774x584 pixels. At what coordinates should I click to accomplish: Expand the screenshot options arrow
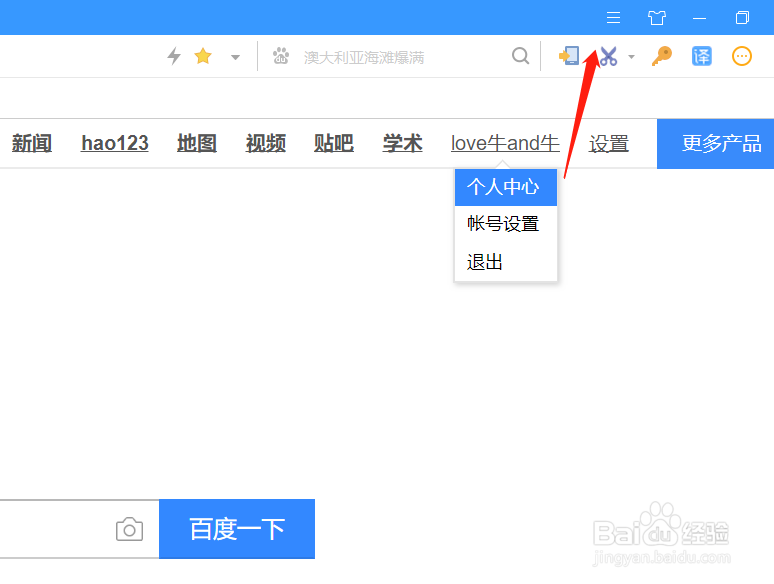point(631,57)
